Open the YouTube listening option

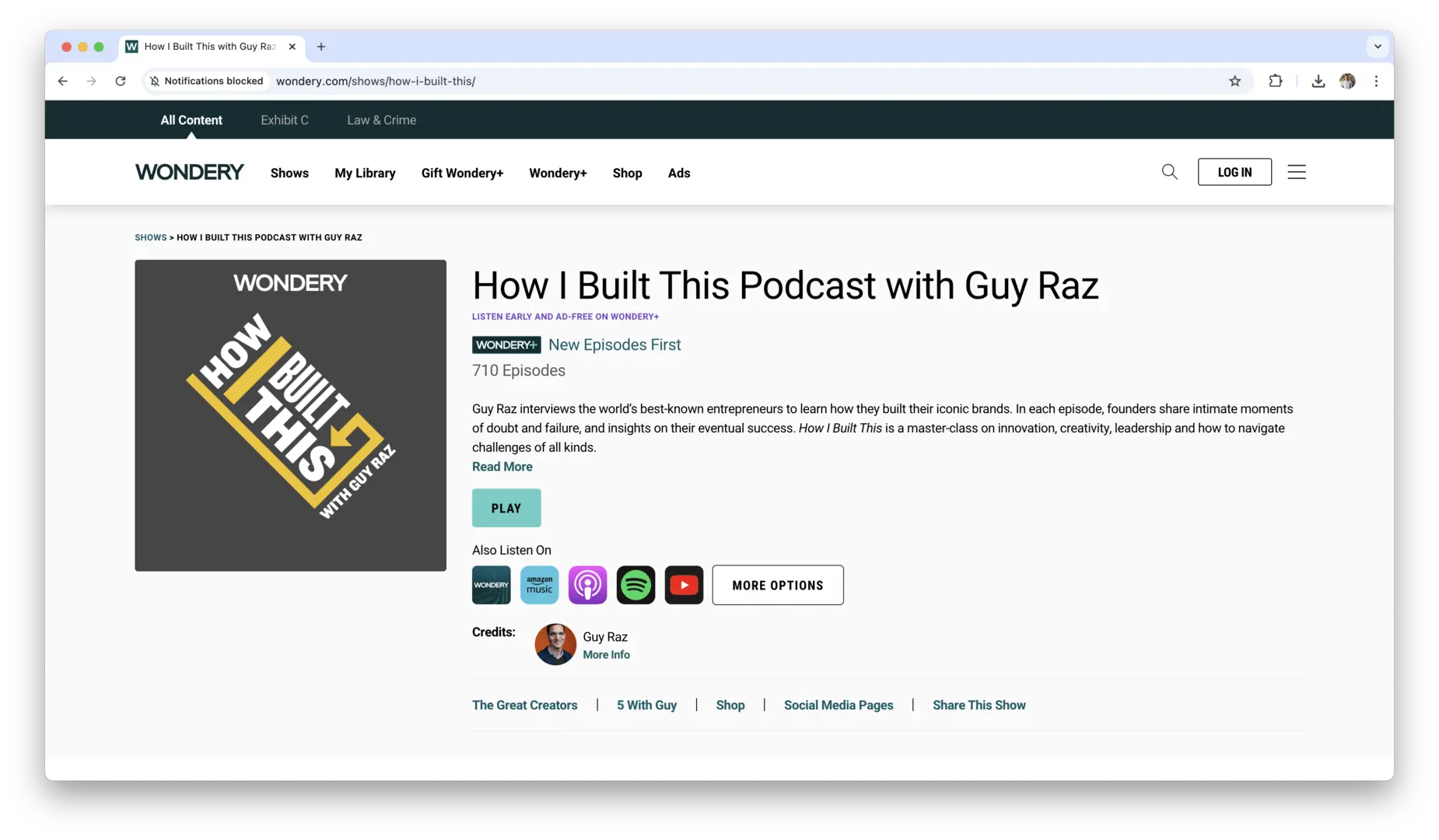coord(684,584)
